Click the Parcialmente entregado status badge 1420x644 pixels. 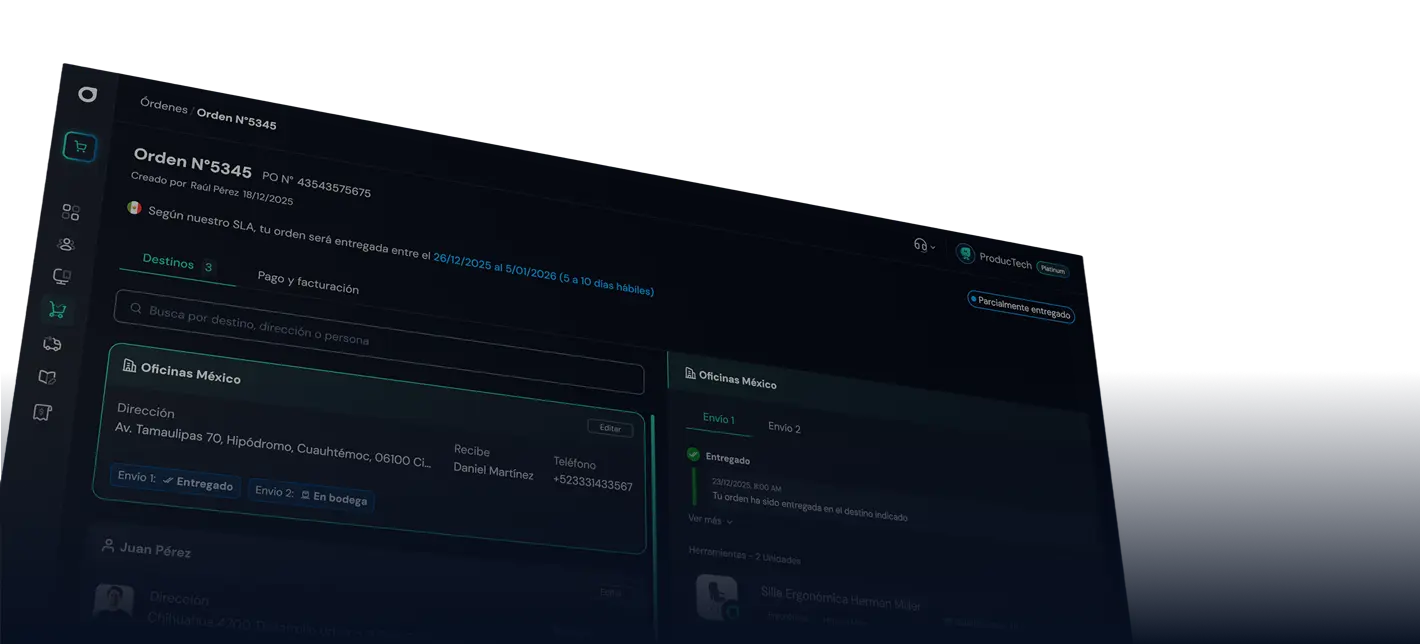point(1021,307)
